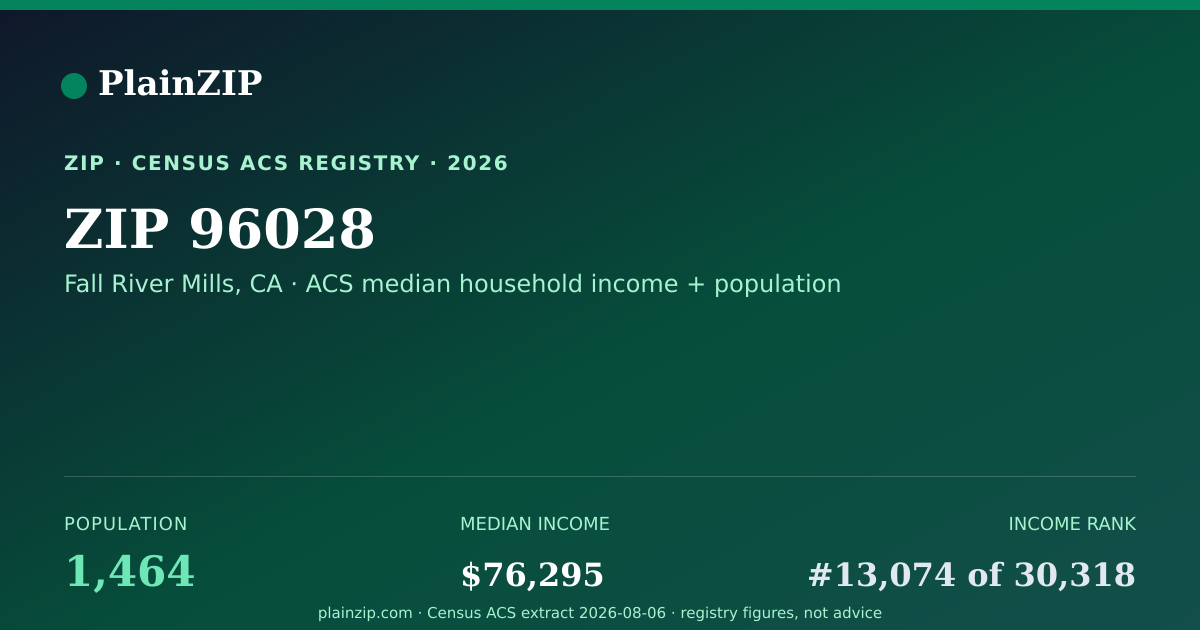The height and width of the screenshot is (630, 1200).
Task: Select the $76,295 income value
Action: [532, 575]
